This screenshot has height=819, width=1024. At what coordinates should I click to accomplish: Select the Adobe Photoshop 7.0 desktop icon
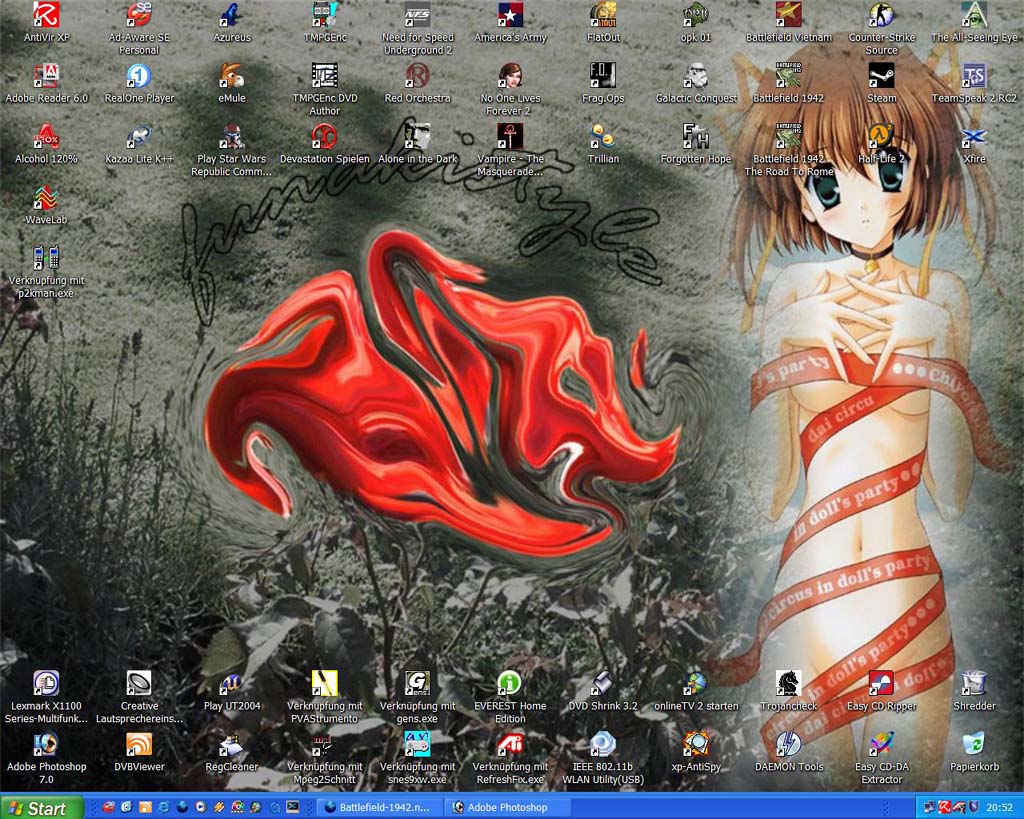coord(46,744)
